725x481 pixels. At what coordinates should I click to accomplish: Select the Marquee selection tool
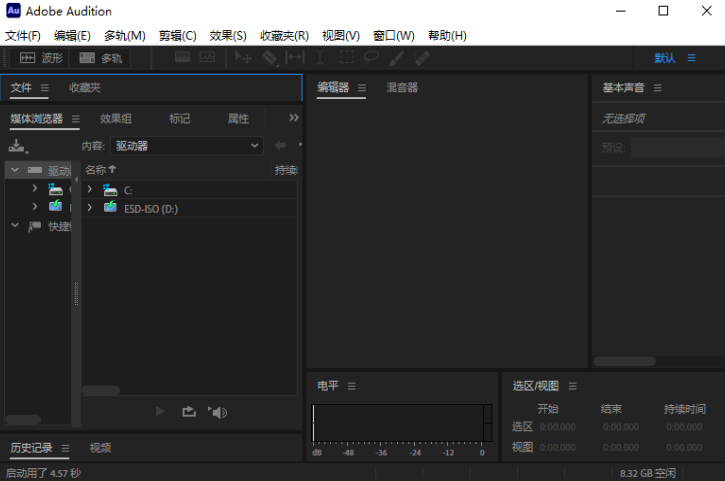347,59
